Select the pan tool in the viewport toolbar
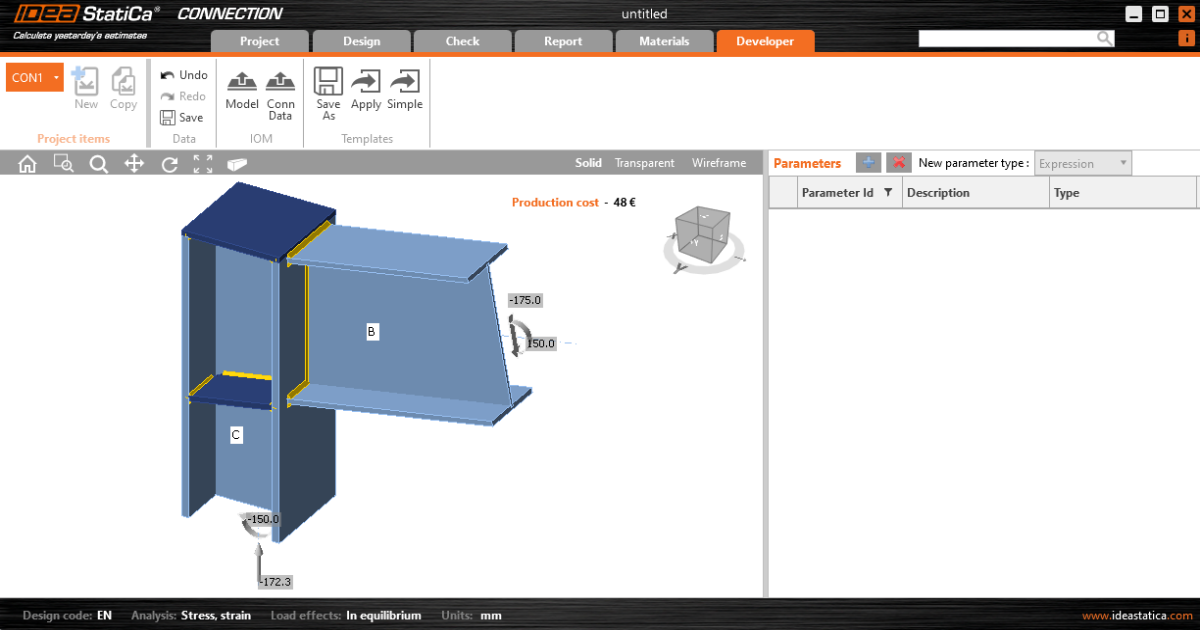1200x630 pixels. click(134, 162)
